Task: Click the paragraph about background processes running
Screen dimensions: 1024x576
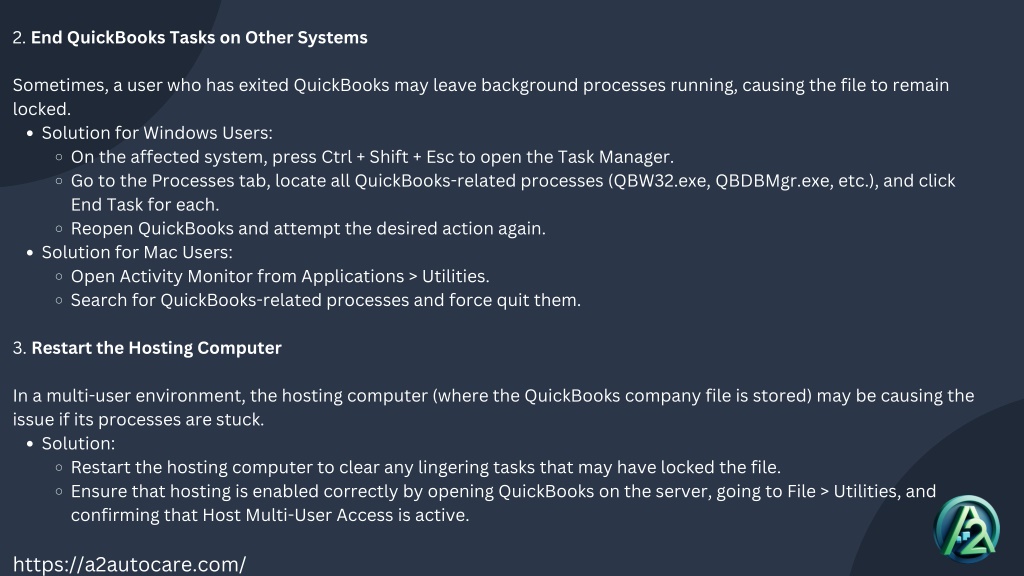Action: [x=481, y=97]
